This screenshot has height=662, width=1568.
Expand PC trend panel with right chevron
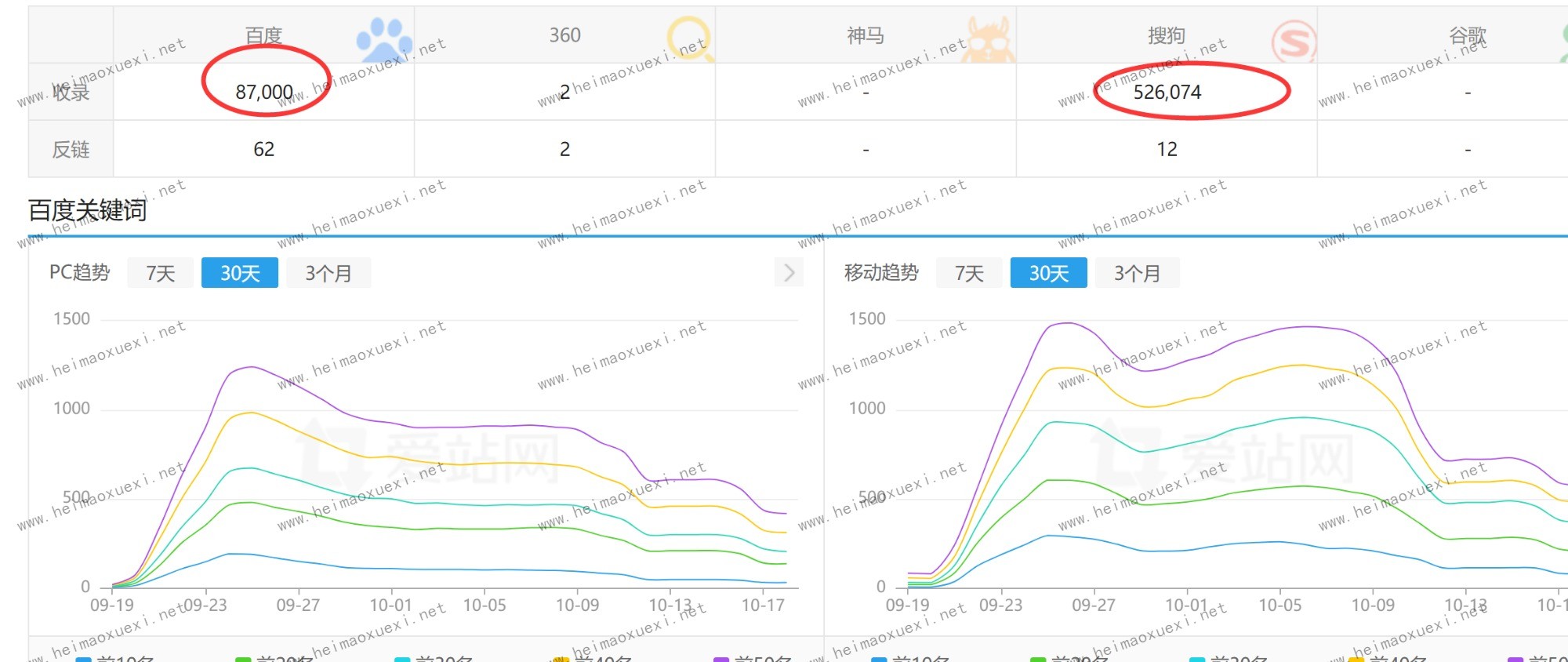pos(789,272)
